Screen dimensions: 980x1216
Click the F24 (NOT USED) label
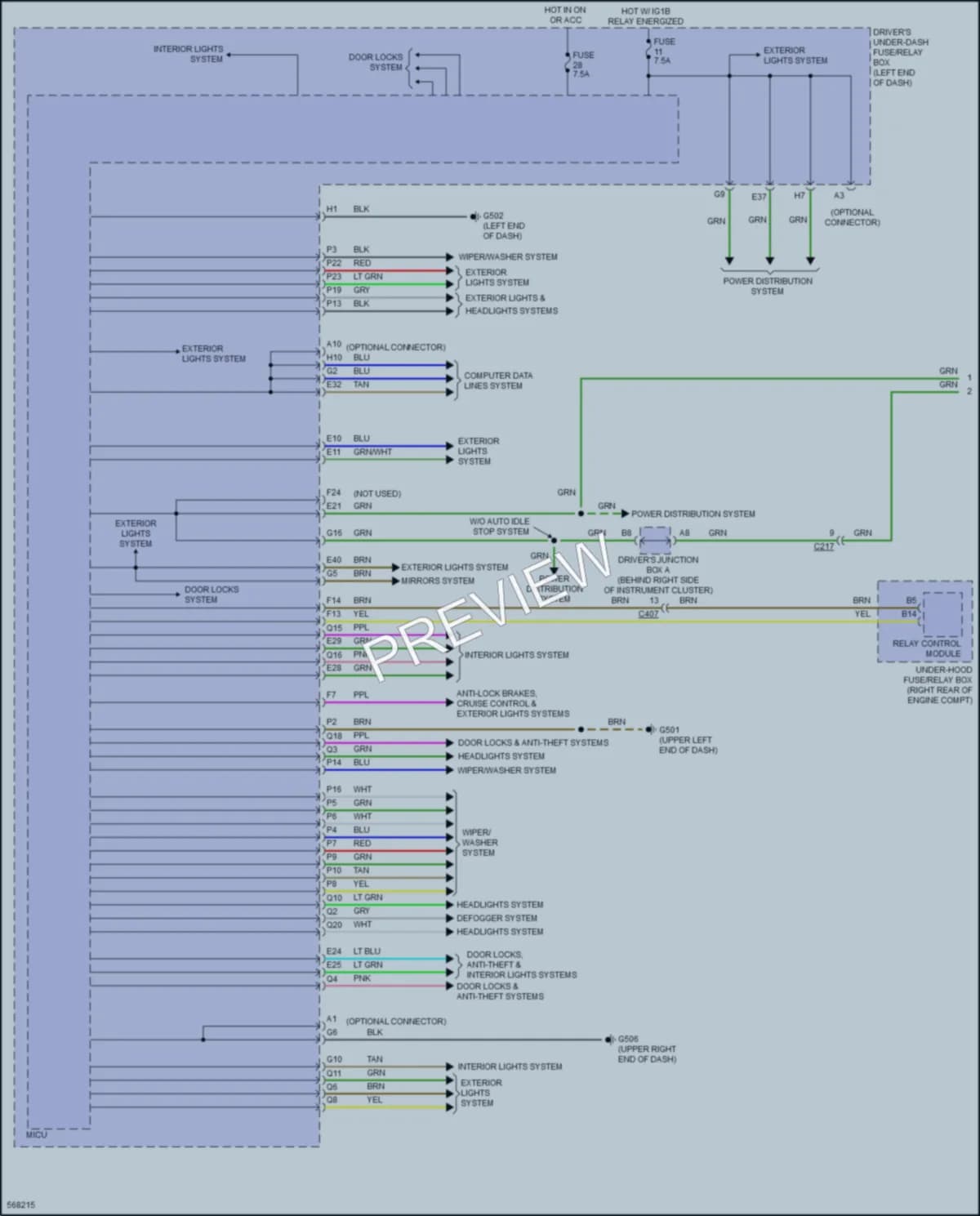[x=363, y=493]
